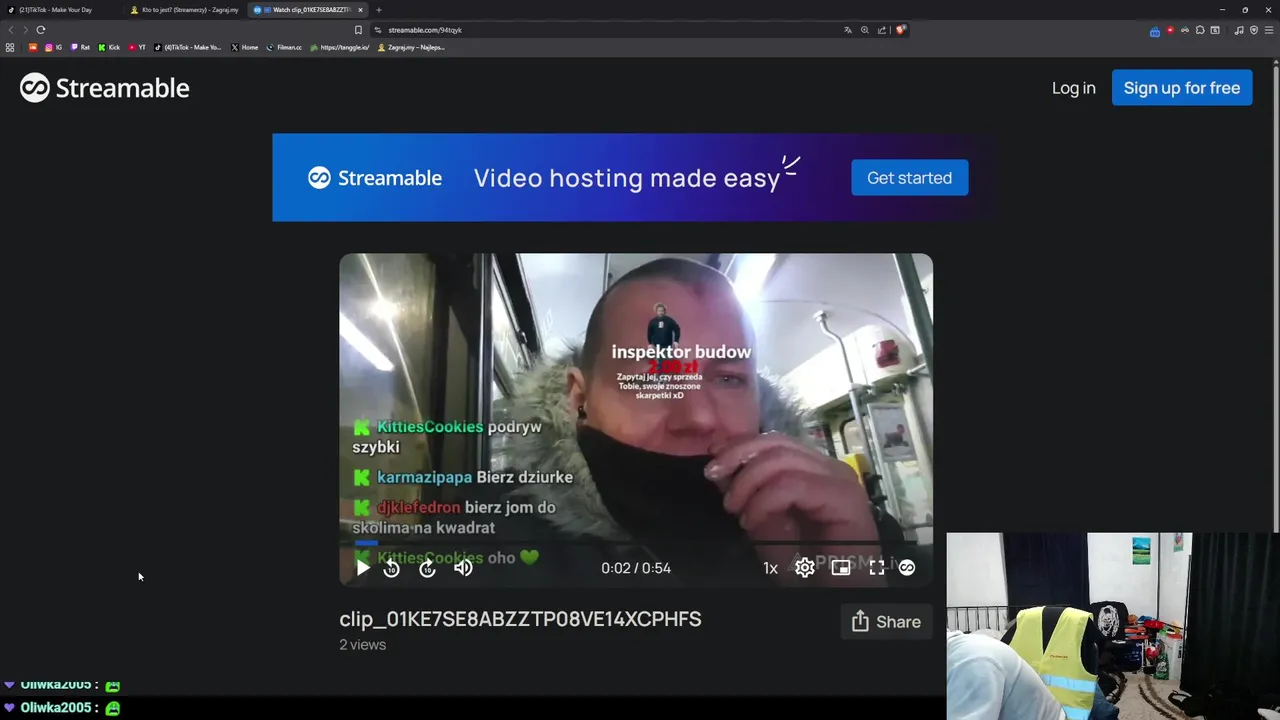Viewport: 1280px width, 720px height.
Task: Click the sidebar panel toolbar icon
Action: point(1215,30)
